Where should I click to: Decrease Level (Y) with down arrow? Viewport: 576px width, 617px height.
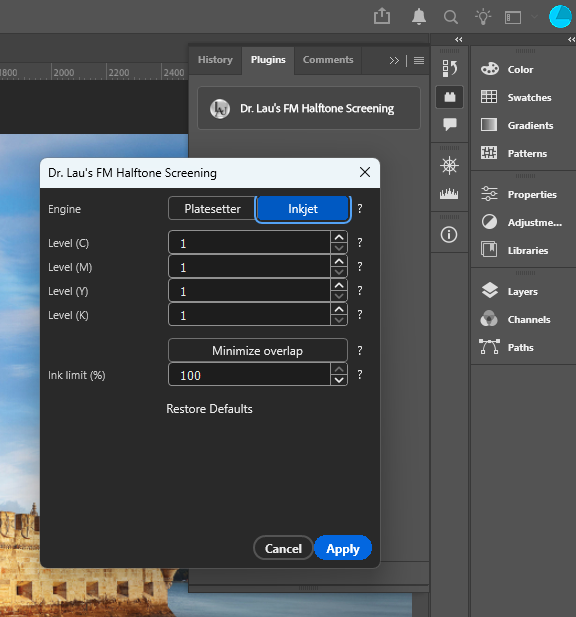pos(339,296)
